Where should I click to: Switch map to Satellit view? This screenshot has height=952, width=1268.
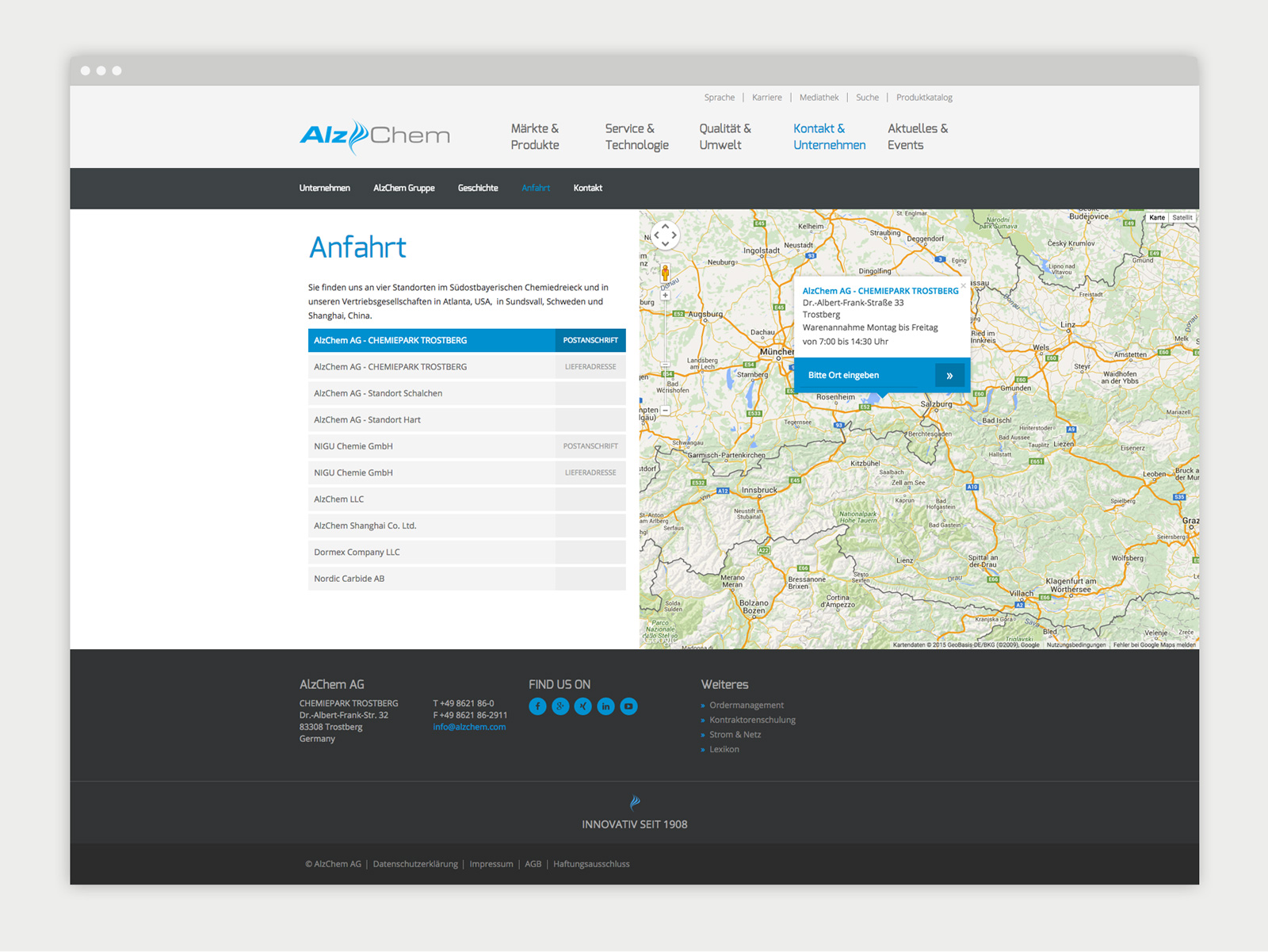1182,218
